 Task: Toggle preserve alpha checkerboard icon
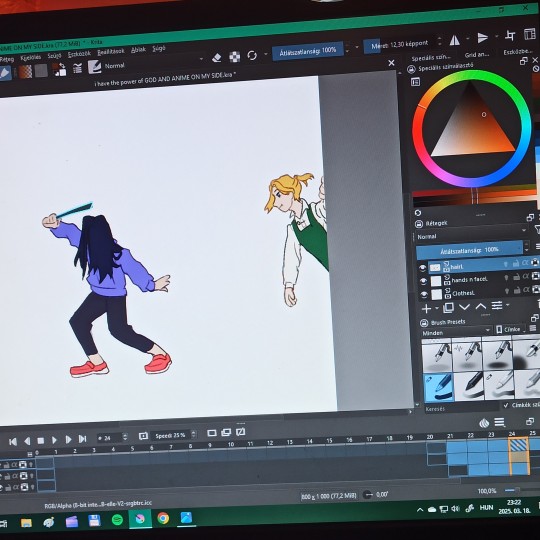pyautogui.click(x=235, y=56)
